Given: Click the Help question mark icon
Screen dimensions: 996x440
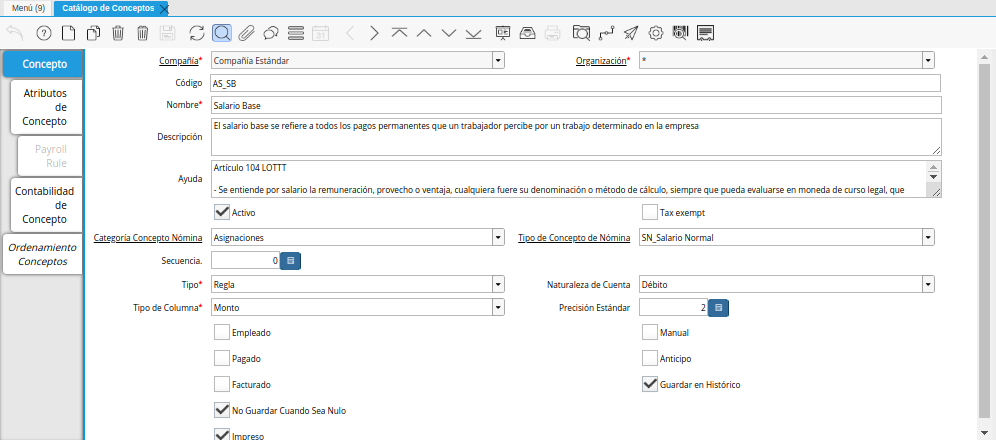Looking at the screenshot, I should coord(43,33).
